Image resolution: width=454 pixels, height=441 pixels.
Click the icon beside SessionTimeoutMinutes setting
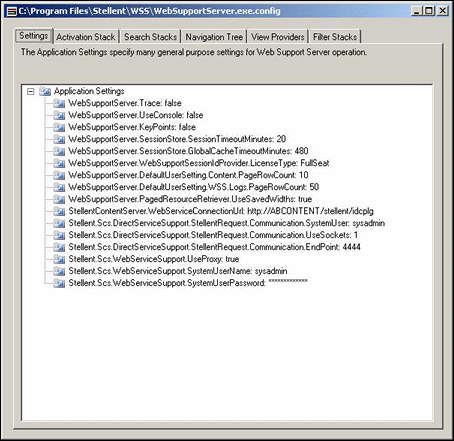click(x=59, y=139)
